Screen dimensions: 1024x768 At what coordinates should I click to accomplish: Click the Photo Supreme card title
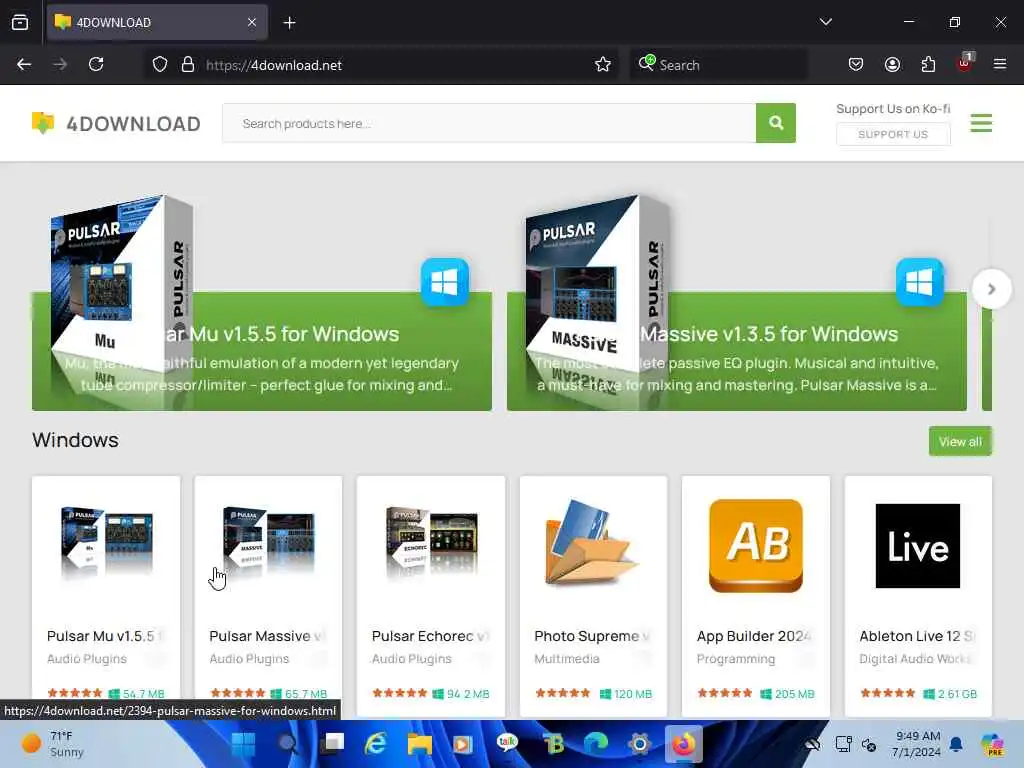pyautogui.click(x=592, y=636)
